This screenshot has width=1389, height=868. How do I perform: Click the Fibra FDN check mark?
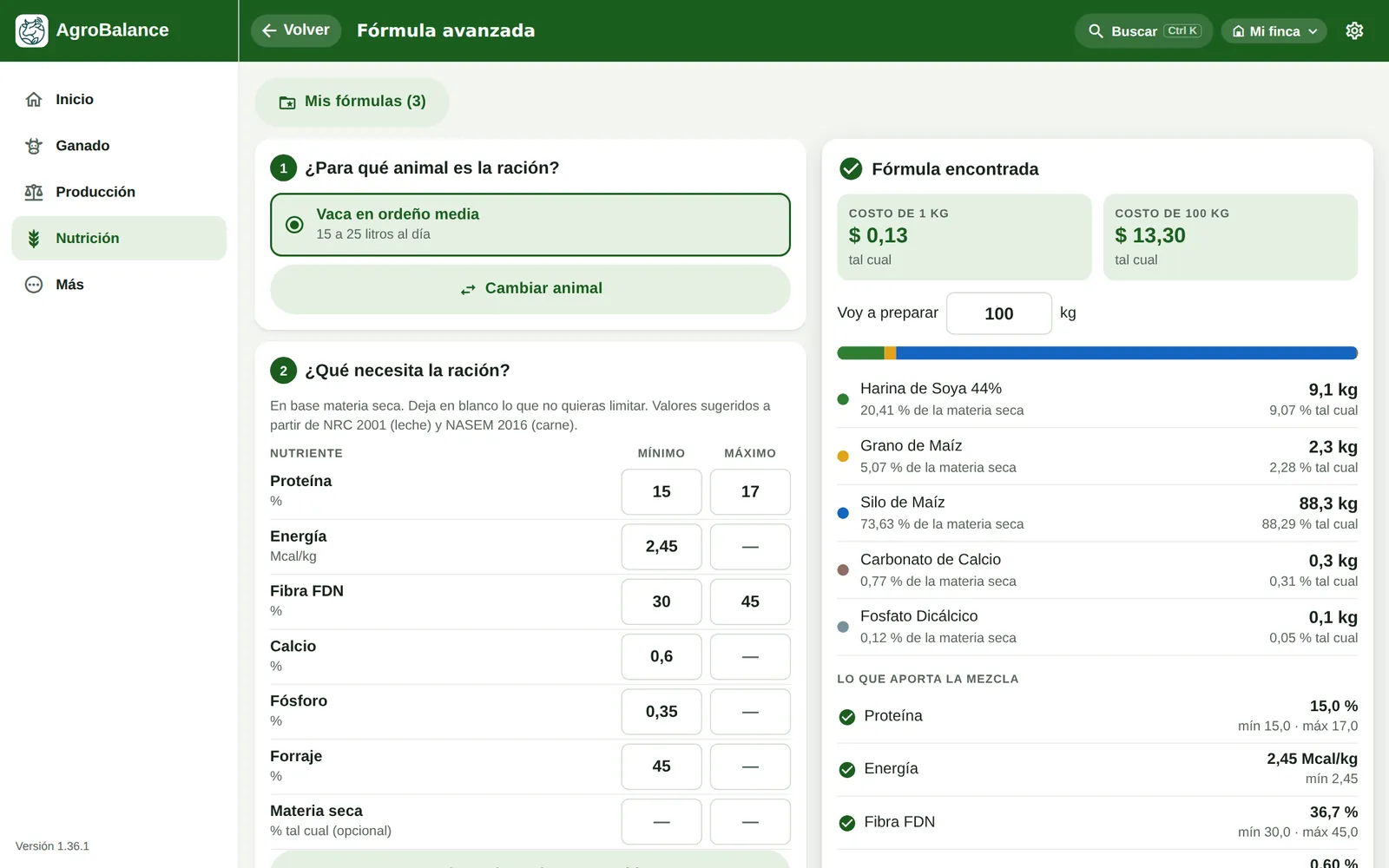[847, 823]
